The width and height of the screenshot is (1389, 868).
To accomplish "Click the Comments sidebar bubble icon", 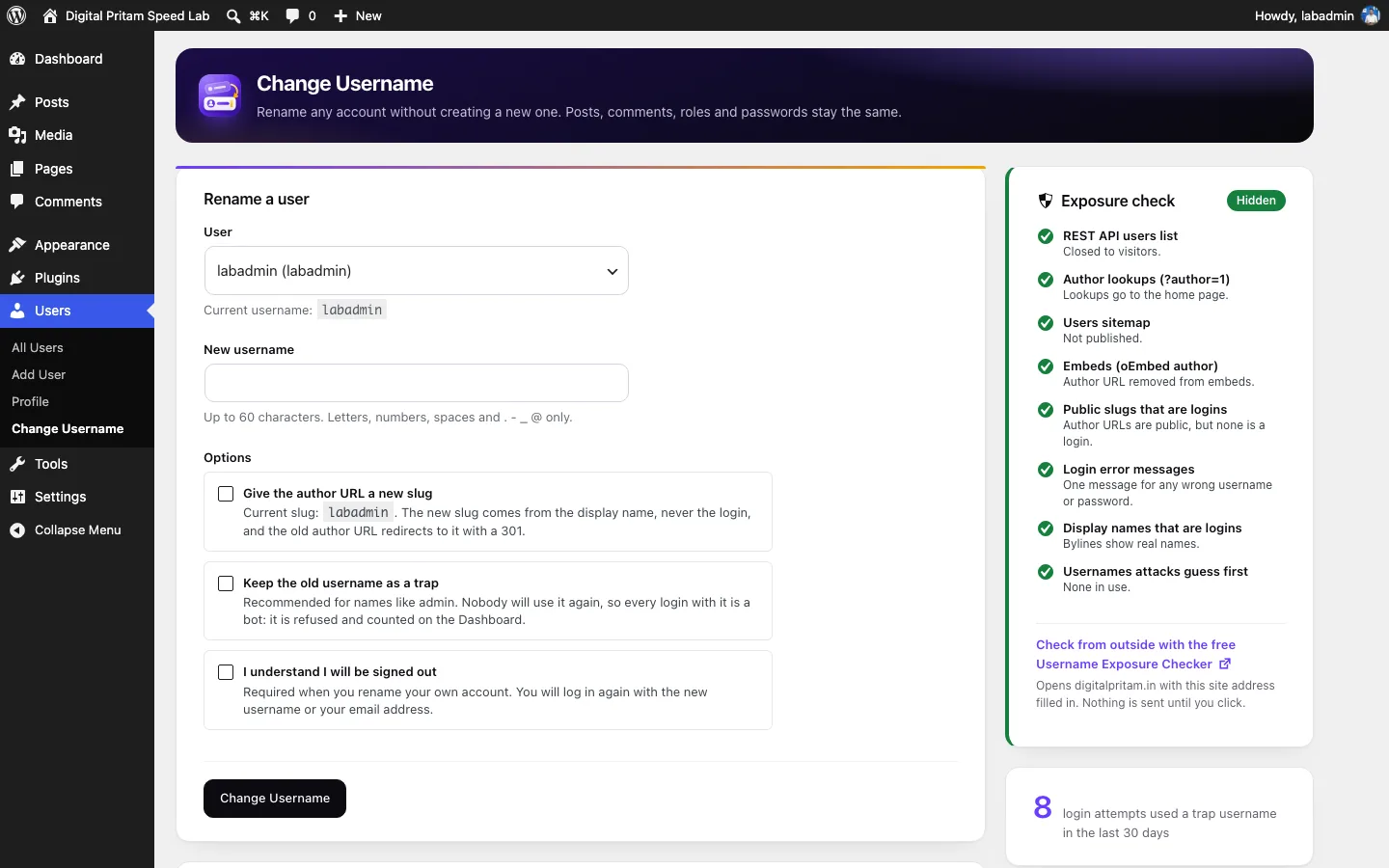I will pyautogui.click(x=17, y=202).
